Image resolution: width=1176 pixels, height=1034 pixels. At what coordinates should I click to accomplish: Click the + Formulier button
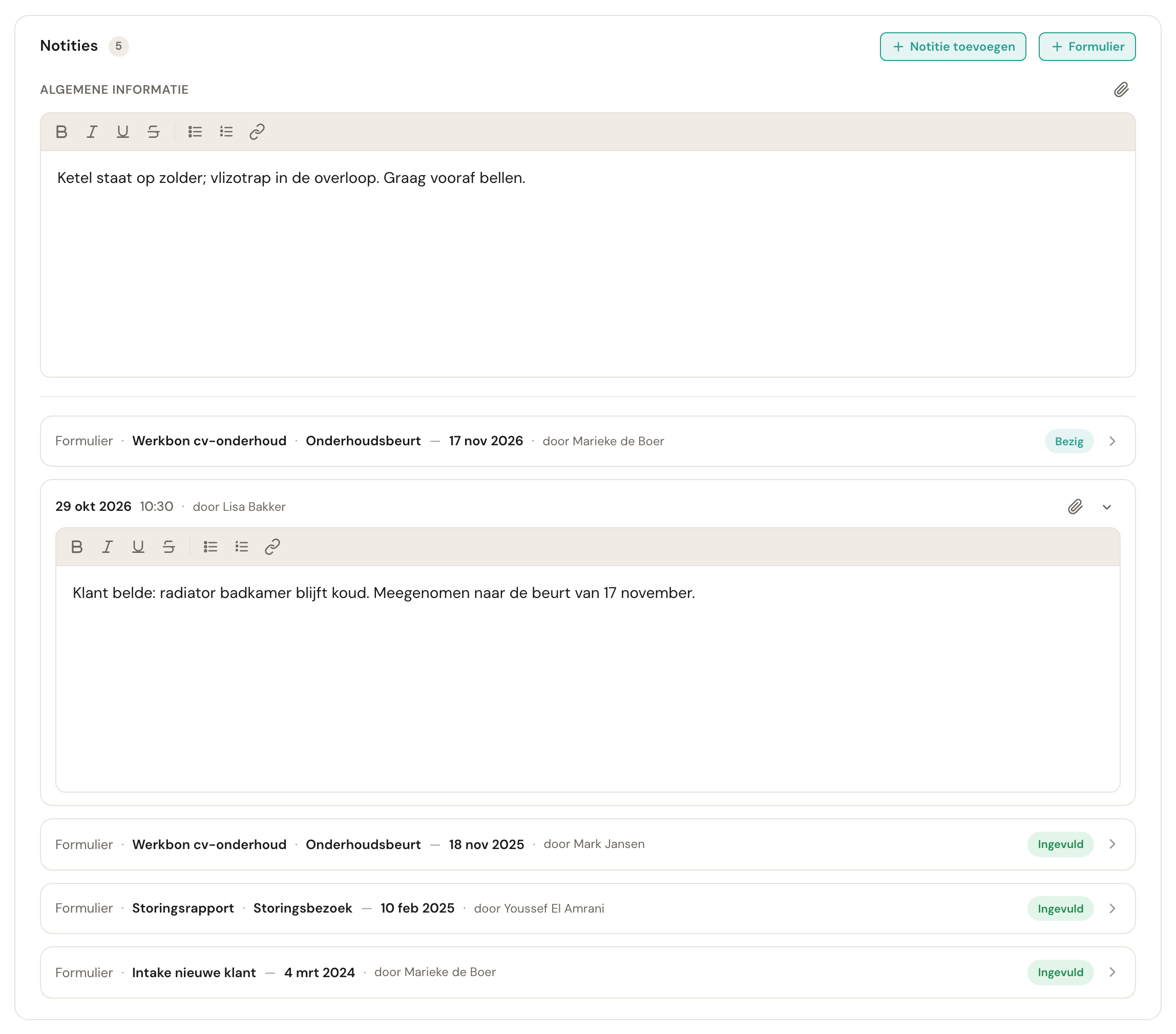coord(1087,47)
